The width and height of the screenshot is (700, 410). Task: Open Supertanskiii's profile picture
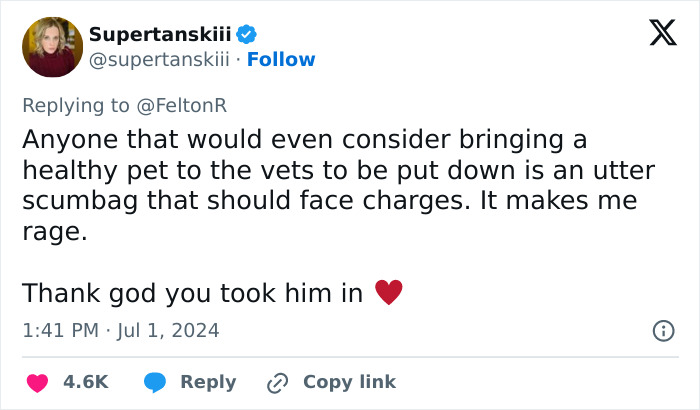[52, 47]
